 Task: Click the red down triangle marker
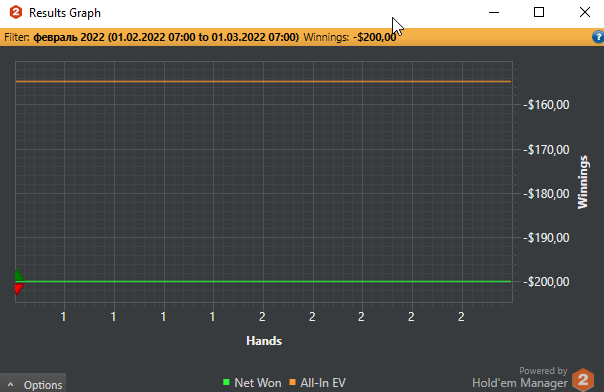coord(18,288)
